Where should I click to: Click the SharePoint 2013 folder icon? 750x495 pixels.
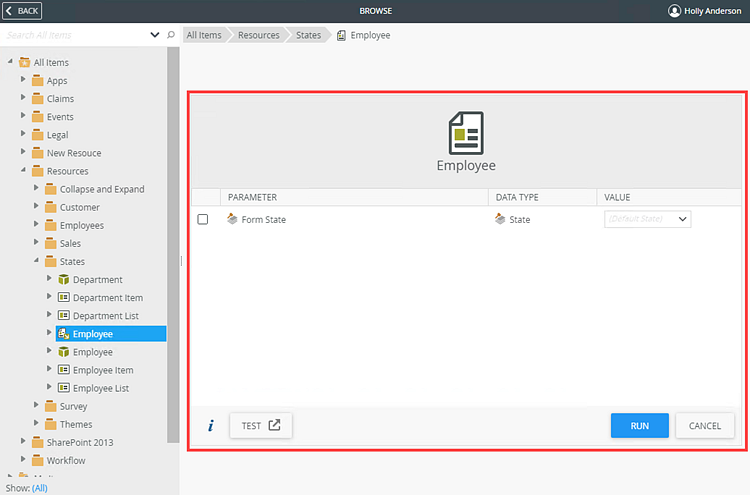point(38,442)
